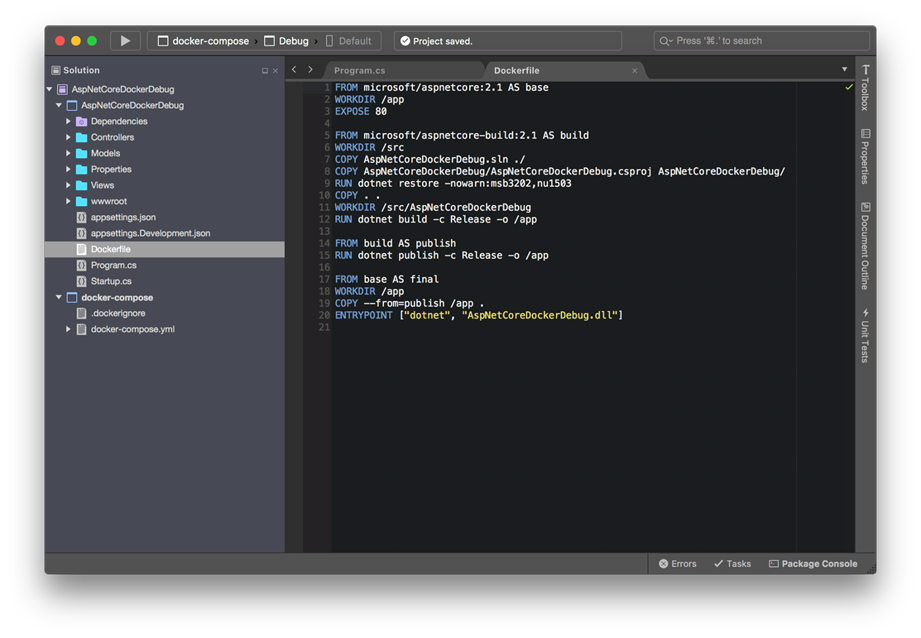Click the 'COPY --from=publish /app .' line

[x=409, y=303]
